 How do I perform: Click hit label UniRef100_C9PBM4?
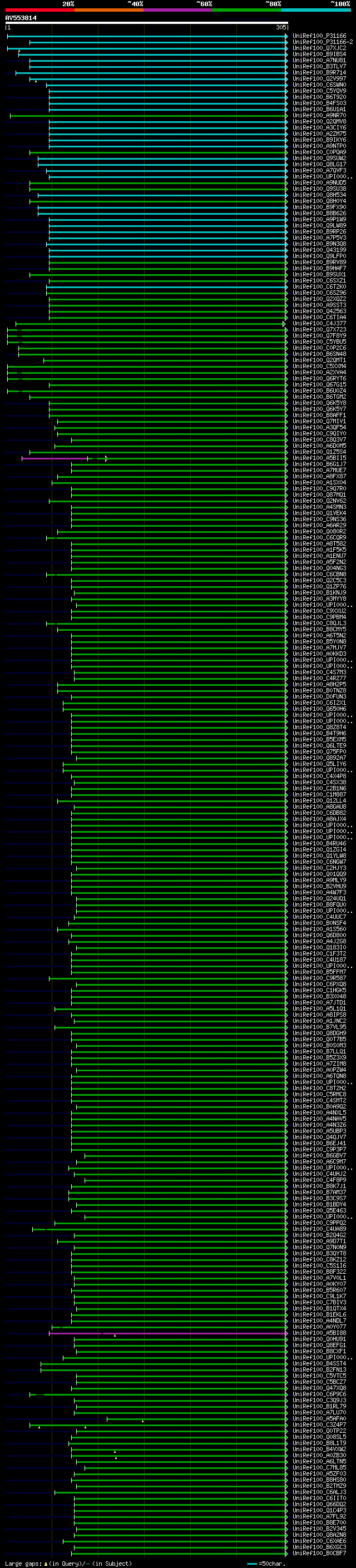[x=319, y=617]
